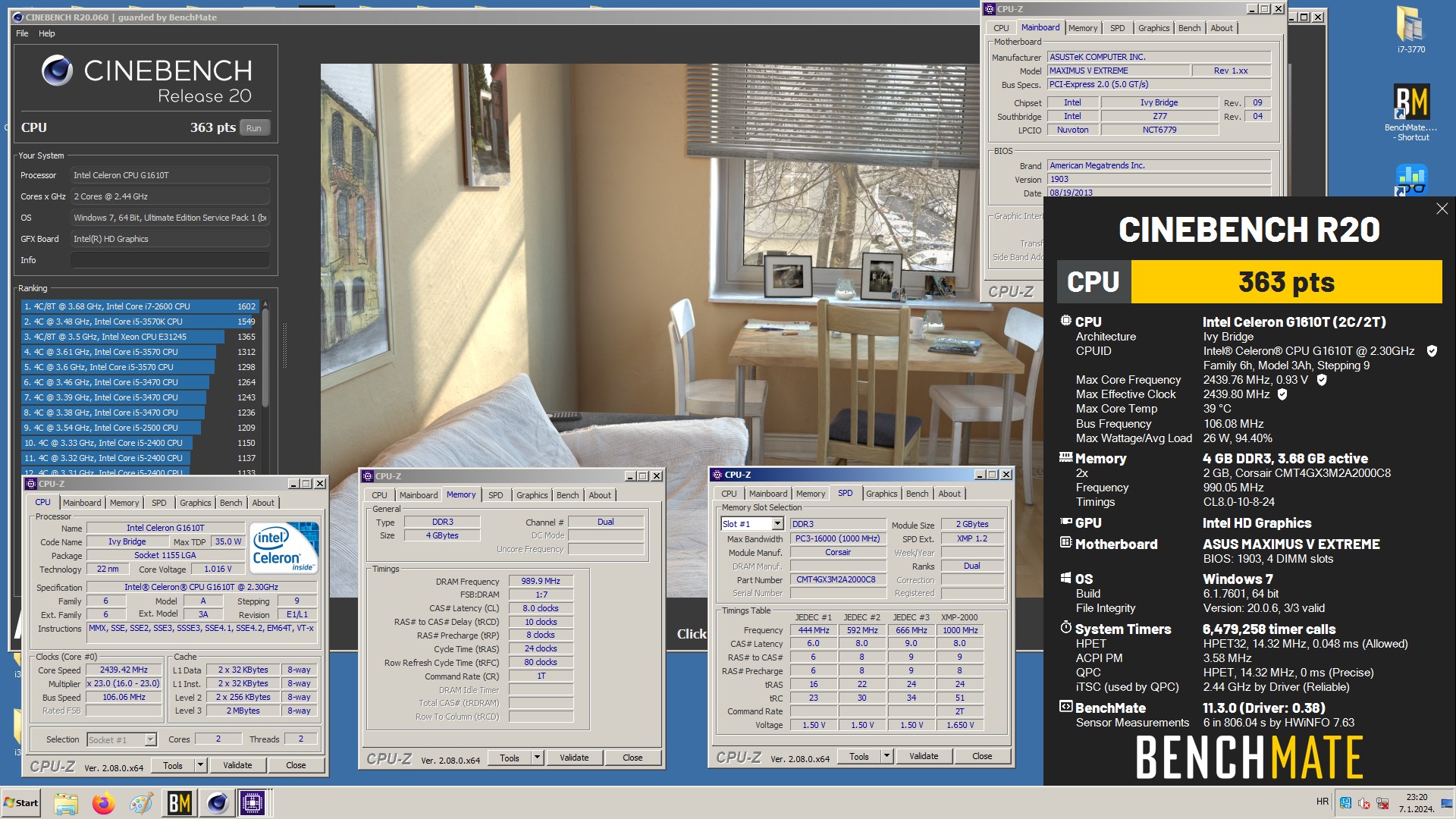
Task: Open SPD tab in CPU-Z Memory window
Action: [x=495, y=495]
